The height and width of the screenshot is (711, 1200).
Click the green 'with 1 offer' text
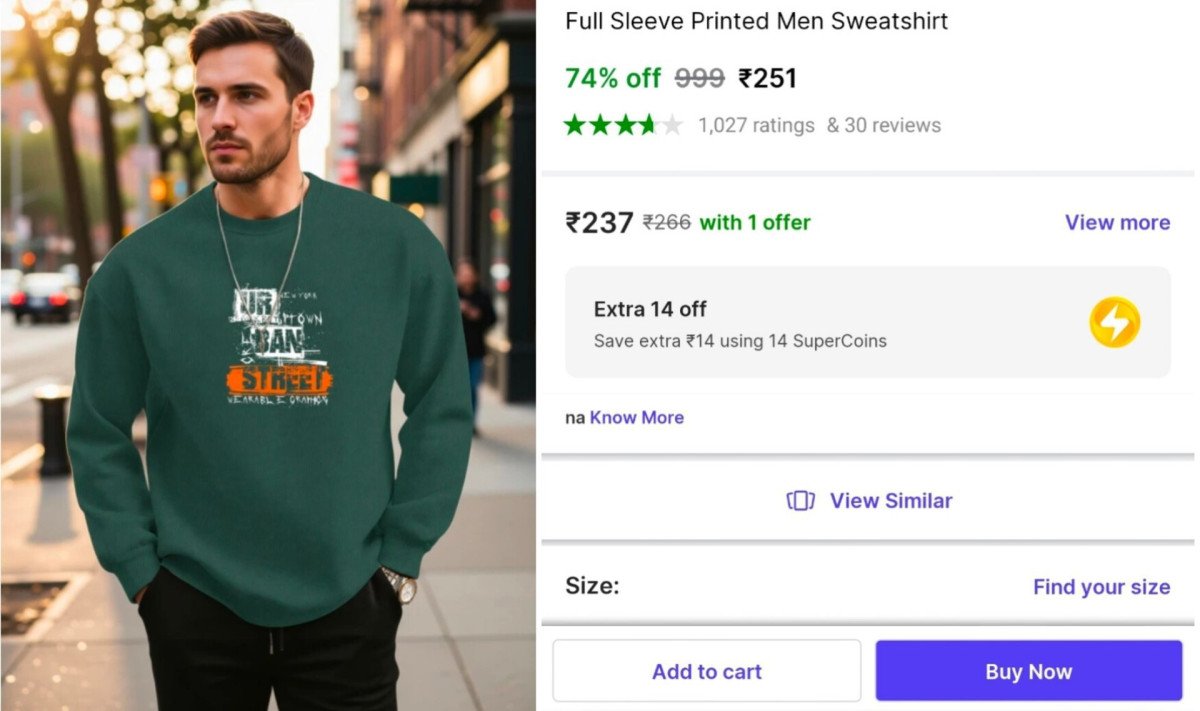coord(755,222)
